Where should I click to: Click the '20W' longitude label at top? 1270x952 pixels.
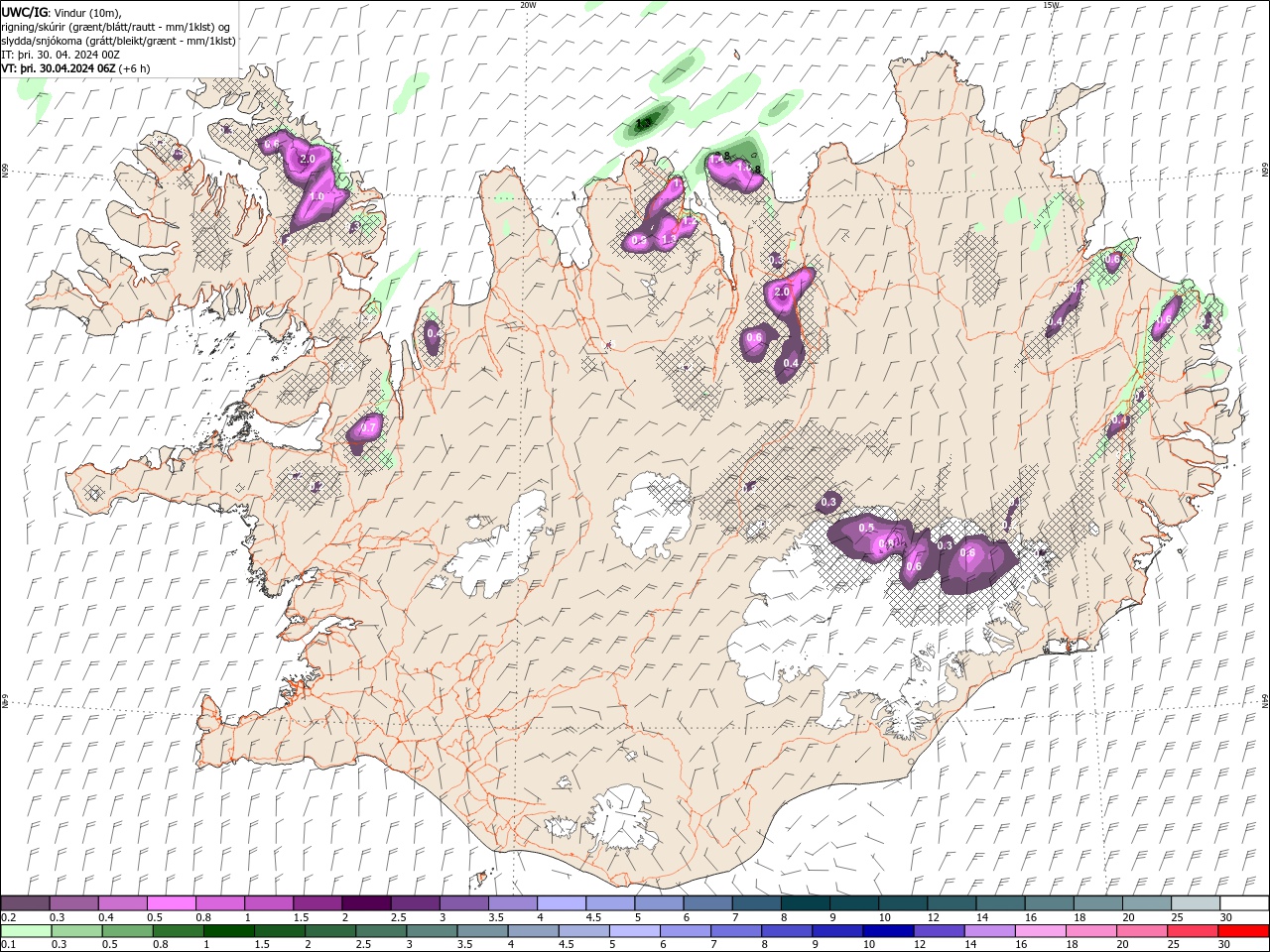point(528,5)
